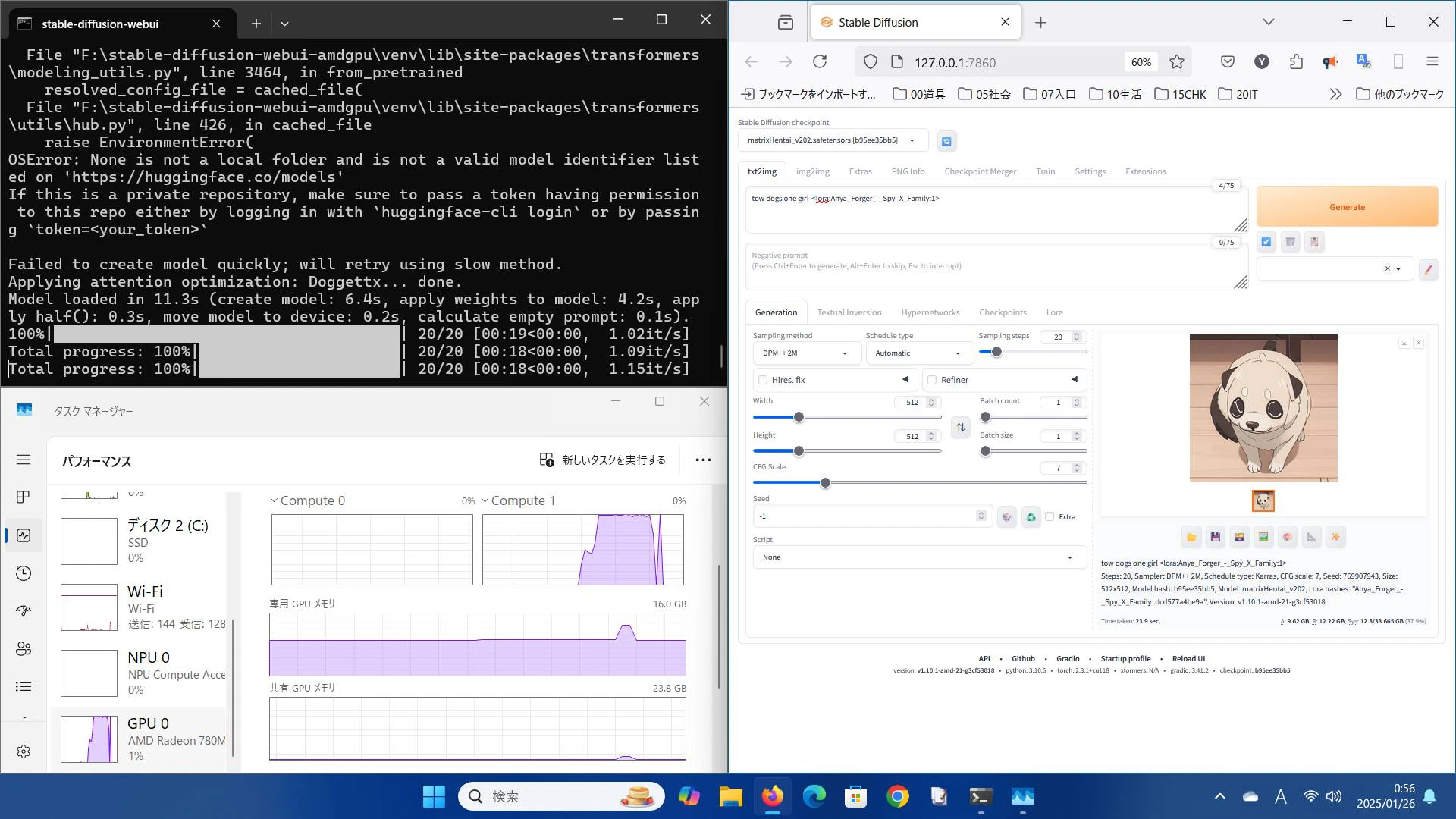Open the Github footer link

click(1023, 659)
